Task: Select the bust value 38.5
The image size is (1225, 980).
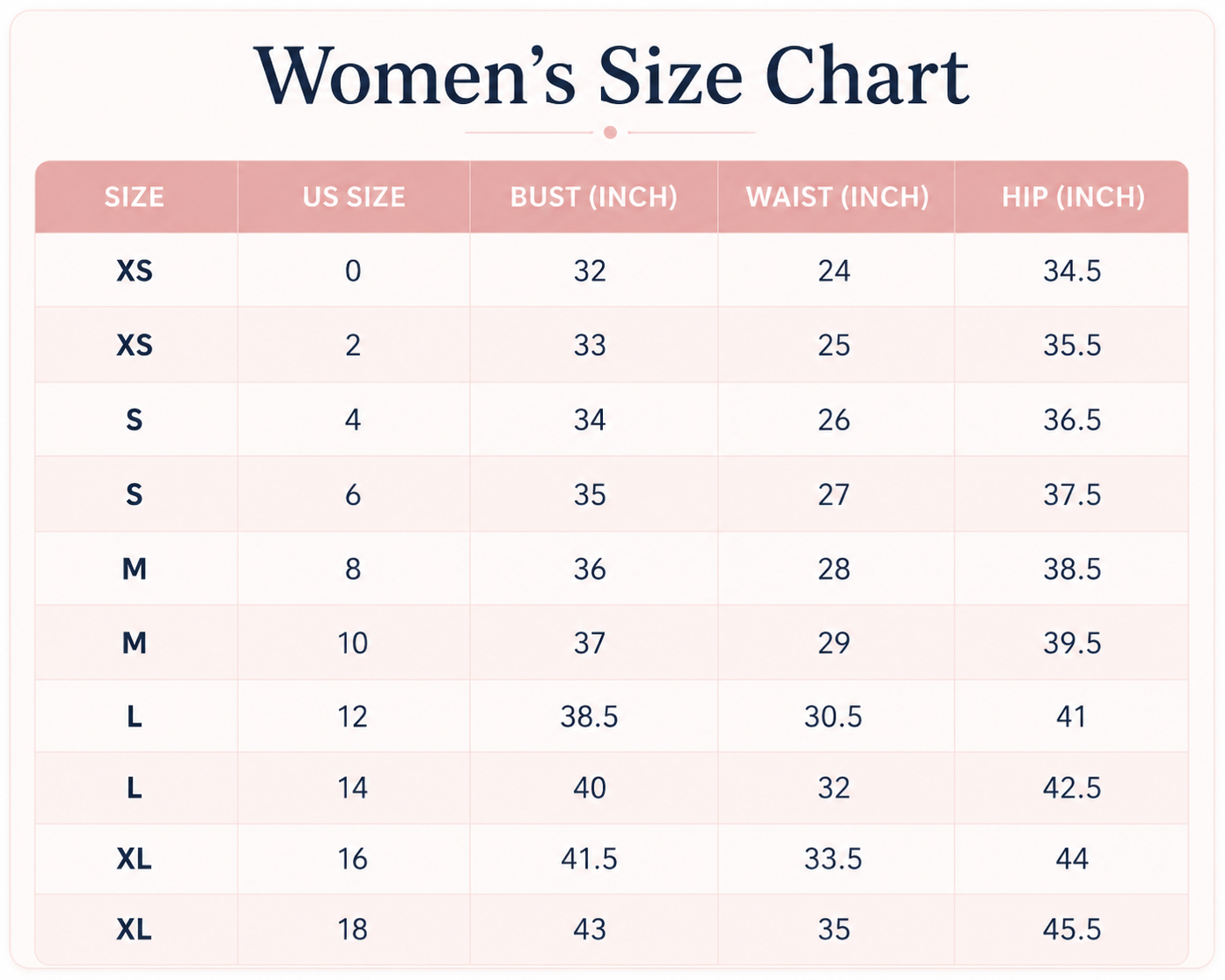Action: tap(590, 717)
